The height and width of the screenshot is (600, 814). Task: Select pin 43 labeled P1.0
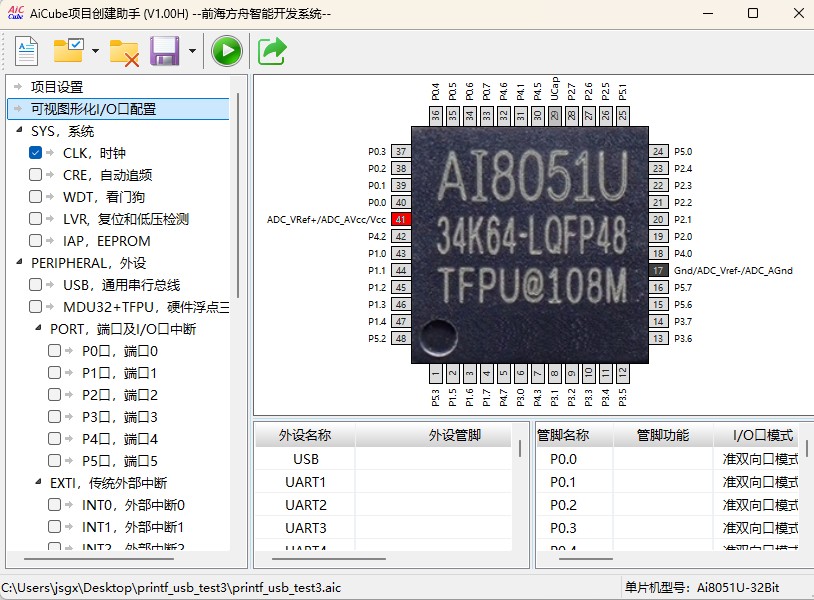coord(401,253)
